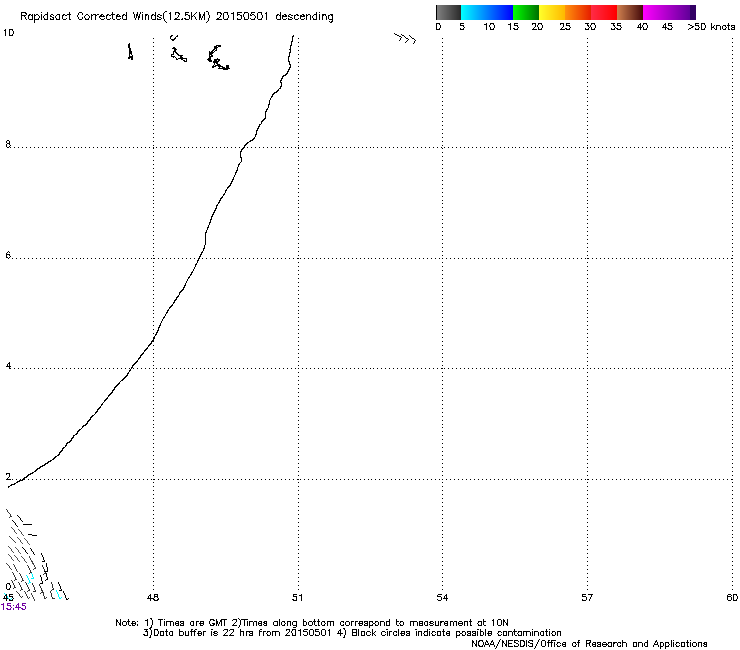Viewport: 740px width, 650px height.
Task: Click the magenta-purple 40-50 knots color band
Action: (x=669, y=12)
